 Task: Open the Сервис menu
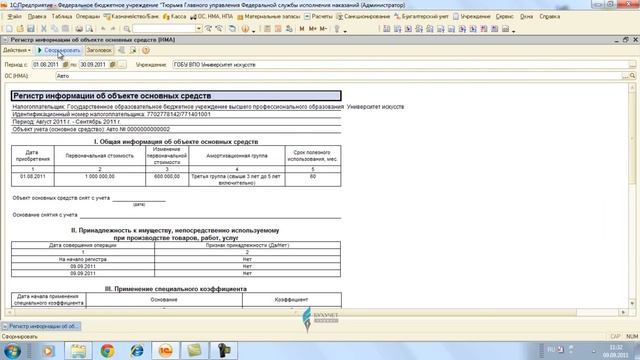pos(504,16)
